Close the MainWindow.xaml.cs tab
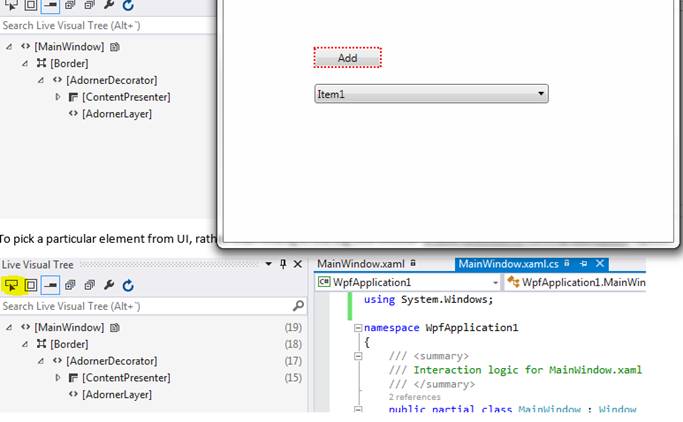683x422 pixels. coord(600,263)
